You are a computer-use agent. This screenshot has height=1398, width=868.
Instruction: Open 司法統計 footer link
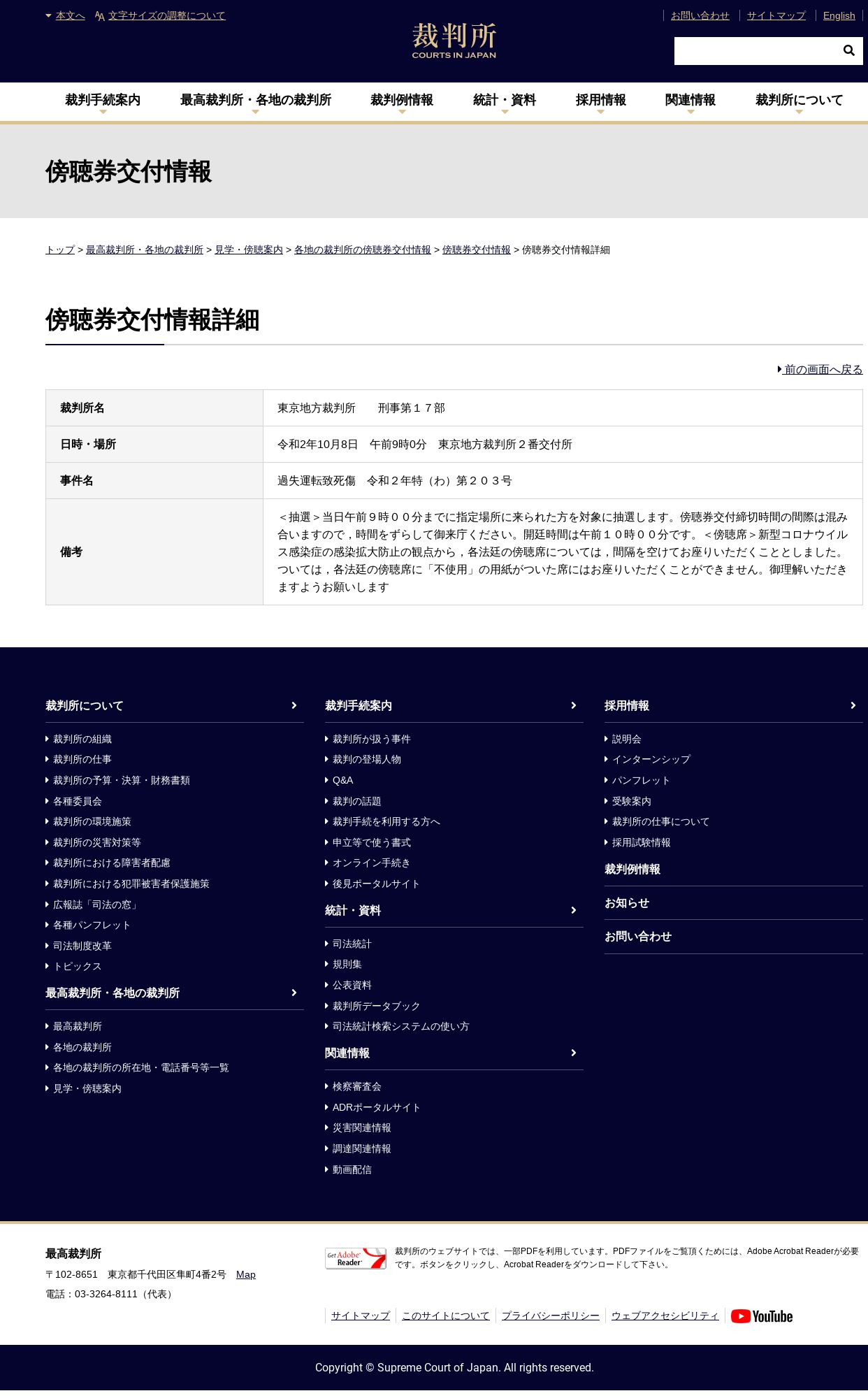click(352, 944)
